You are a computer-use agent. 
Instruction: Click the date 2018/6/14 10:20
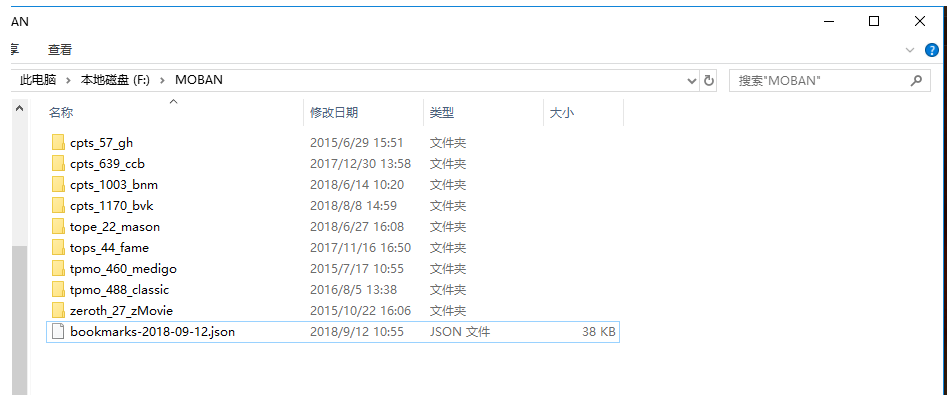357,185
